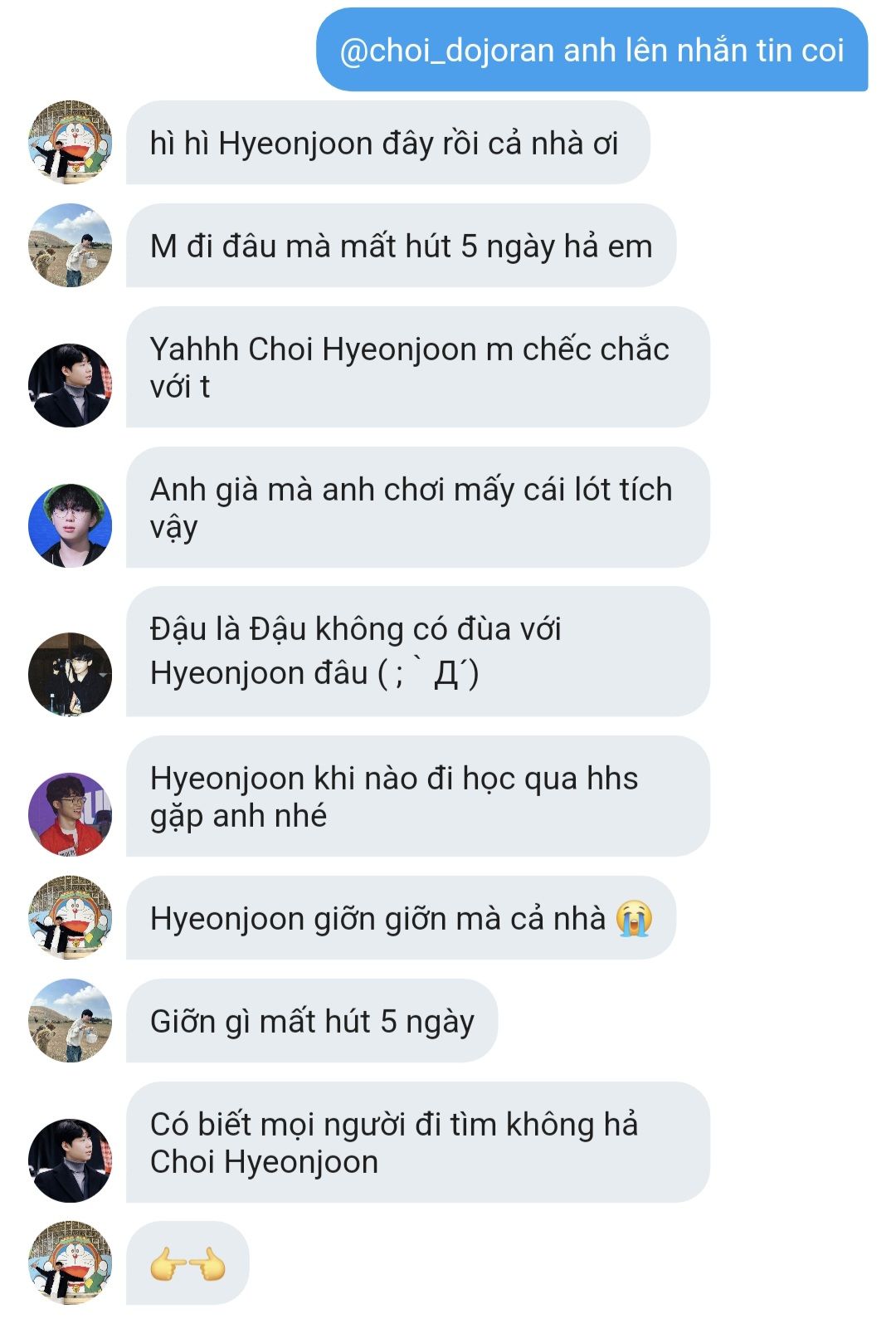Tap the black-coat avatar beside 'Có biết mọi người'
Screen dimensions: 896x1319
(x=70, y=1161)
